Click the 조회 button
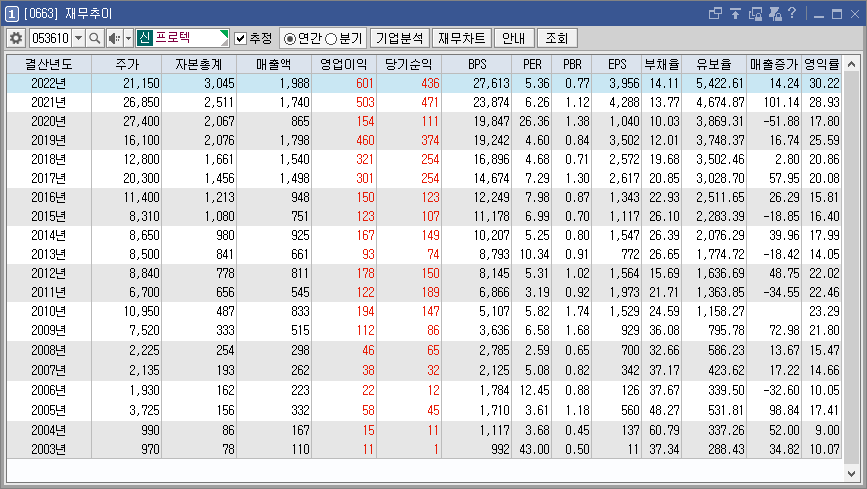Image resolution: width=867 pixels, height=489 pixels. [x=557, y=38]
